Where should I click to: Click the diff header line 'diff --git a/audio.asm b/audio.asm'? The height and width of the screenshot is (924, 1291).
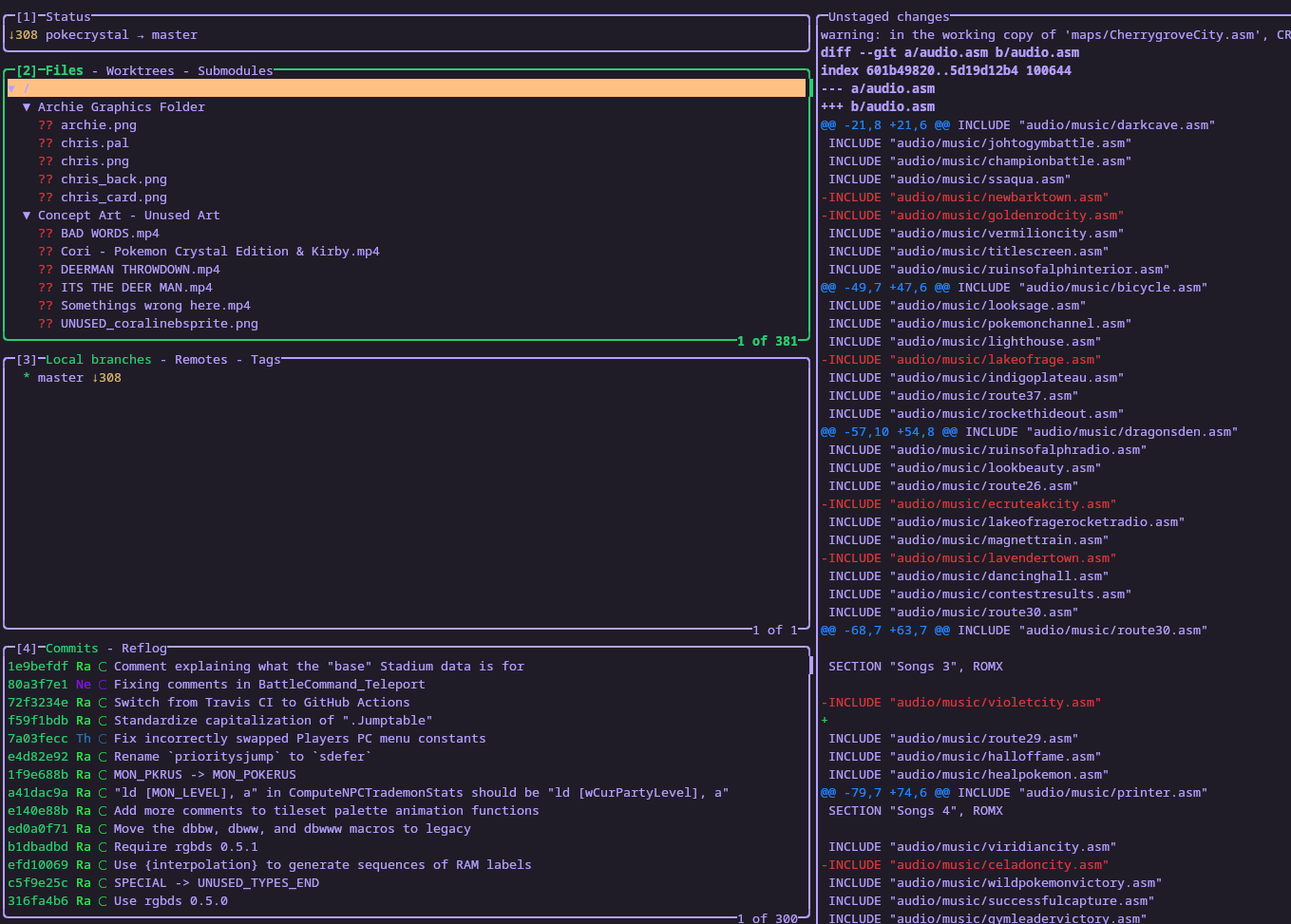pos(950,53)
